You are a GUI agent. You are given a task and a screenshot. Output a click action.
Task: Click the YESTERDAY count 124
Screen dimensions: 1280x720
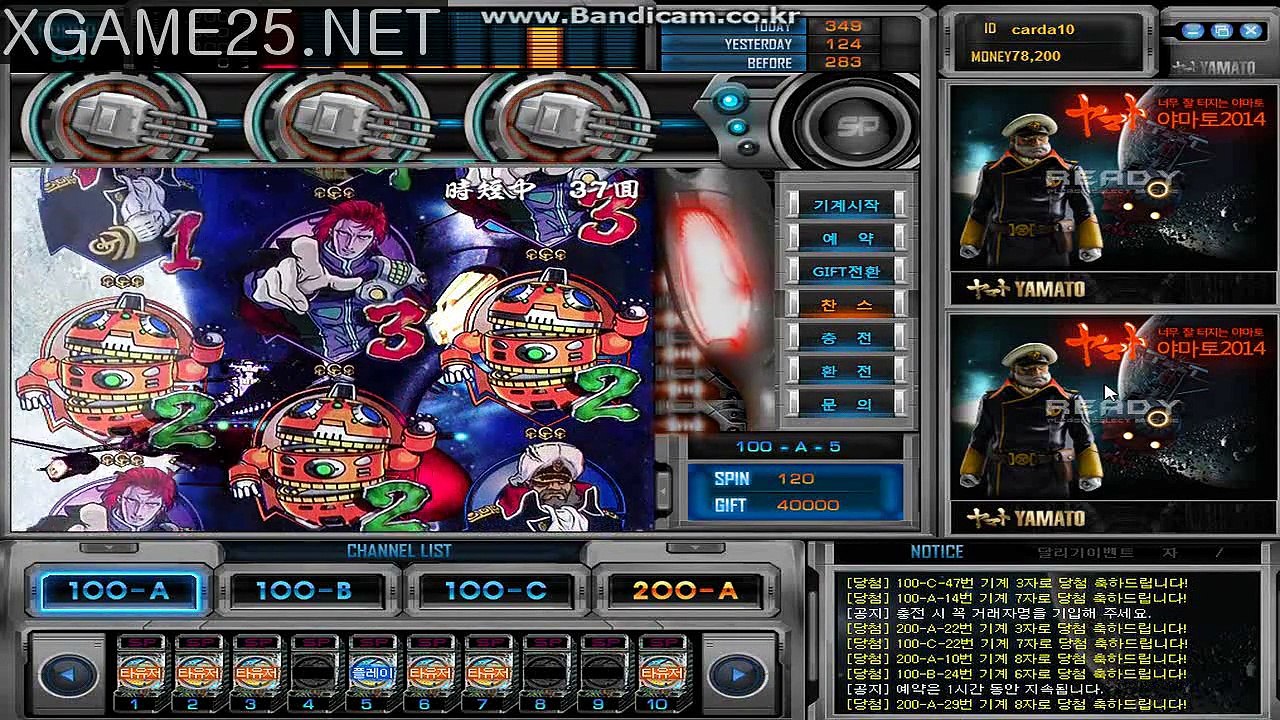click(x=843, y=44)
